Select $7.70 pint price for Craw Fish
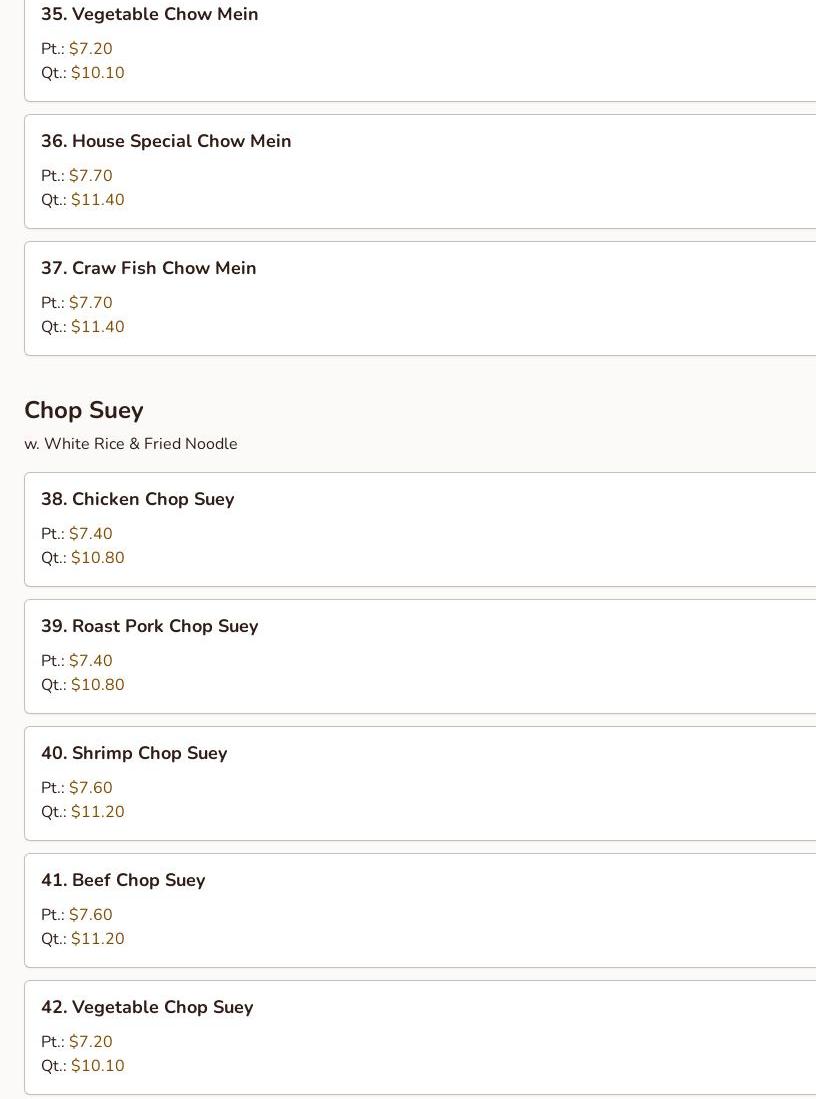Viewport: 816px width, 1099px height. point(91,303)
